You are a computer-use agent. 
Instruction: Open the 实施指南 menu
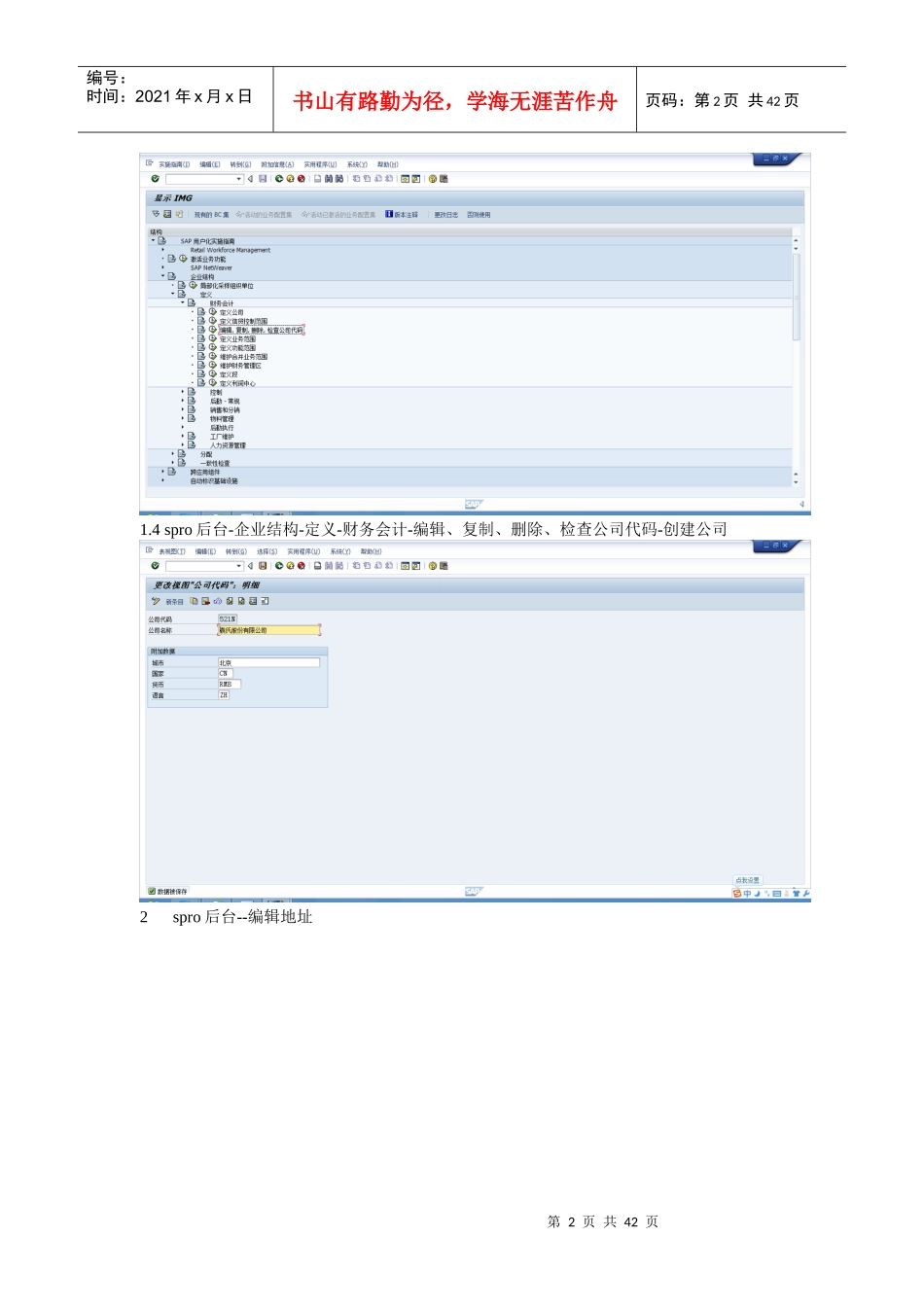[x=174, y=164]
